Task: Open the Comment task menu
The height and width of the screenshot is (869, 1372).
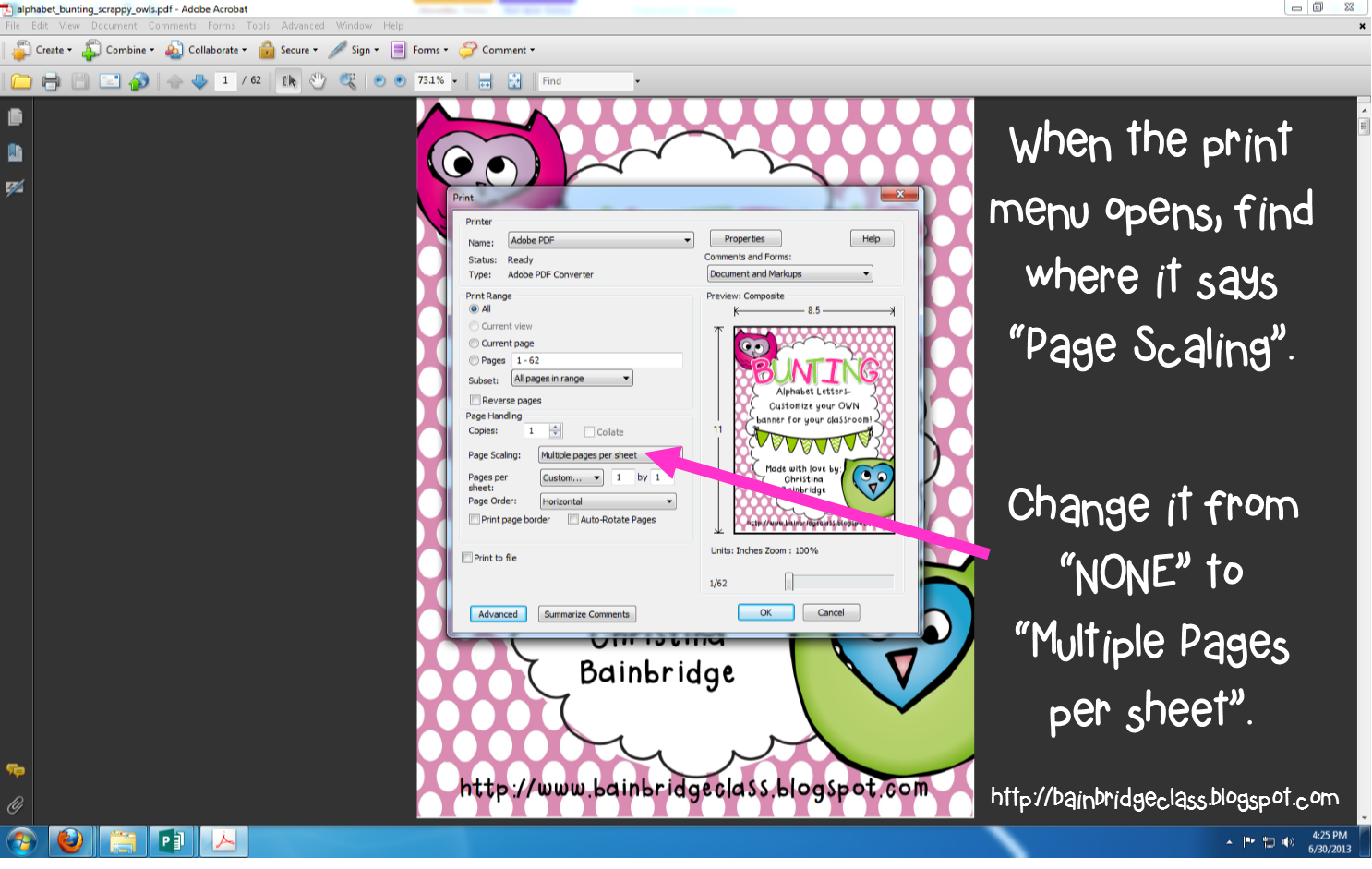Action: point(497,50)
